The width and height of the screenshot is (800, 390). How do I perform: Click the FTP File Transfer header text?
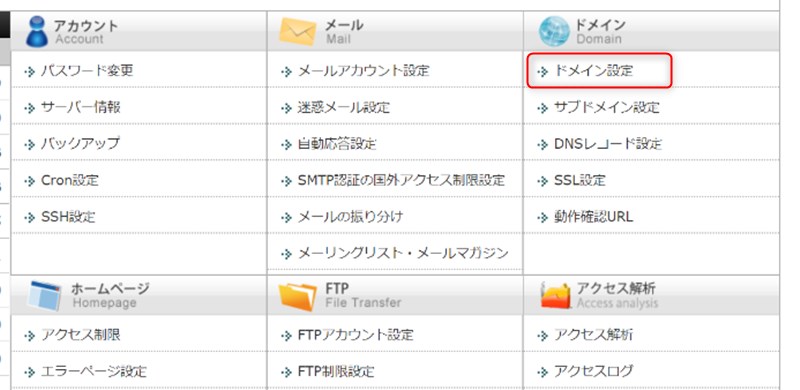[363, 296]
